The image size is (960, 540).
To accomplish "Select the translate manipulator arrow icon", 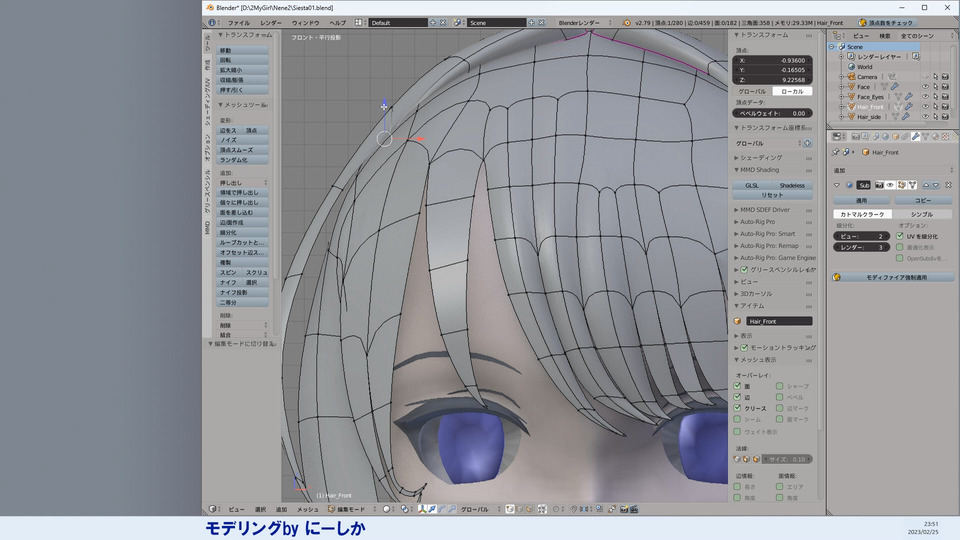I will 432,509.
